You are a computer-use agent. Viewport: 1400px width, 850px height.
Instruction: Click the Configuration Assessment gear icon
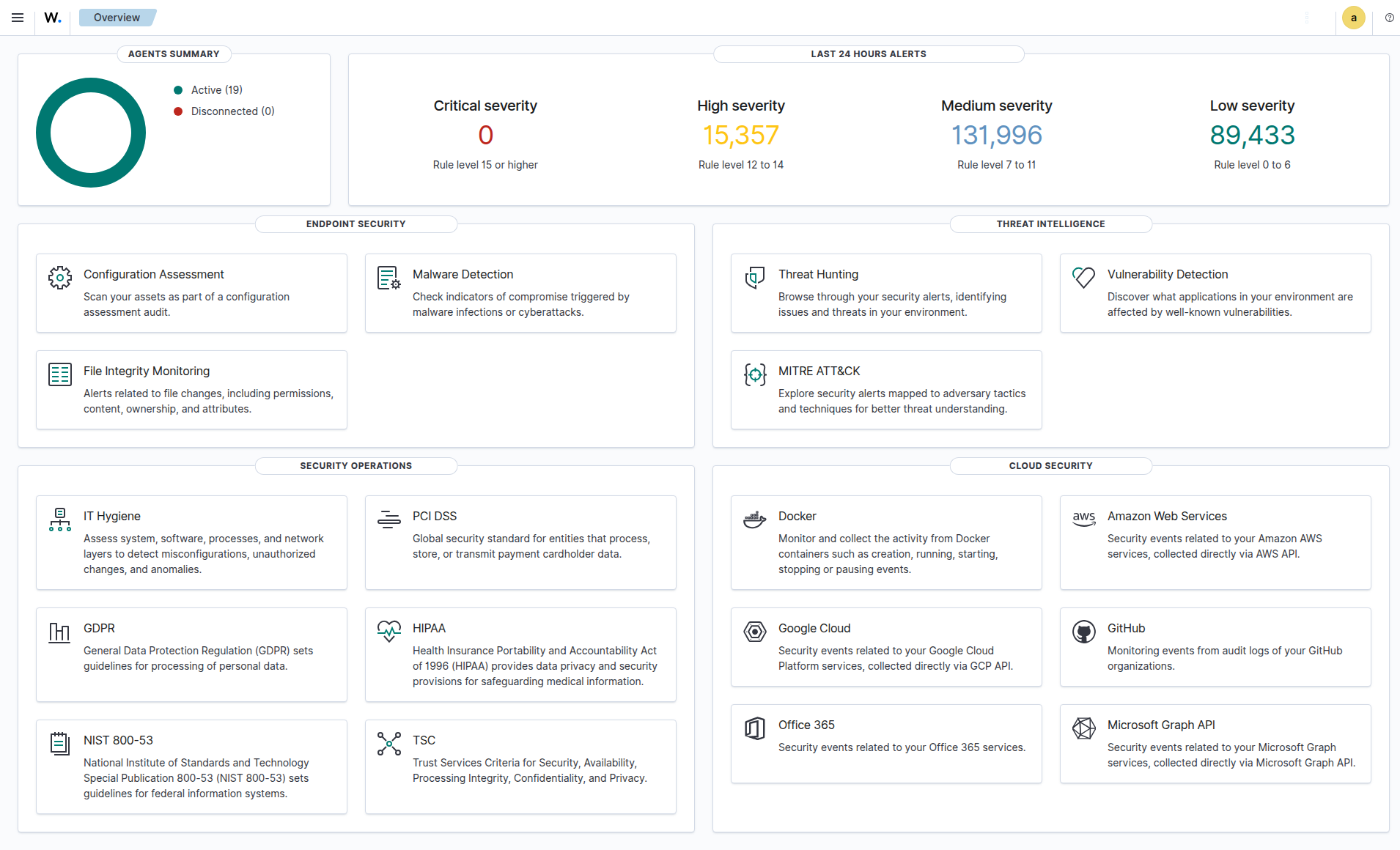59,278
